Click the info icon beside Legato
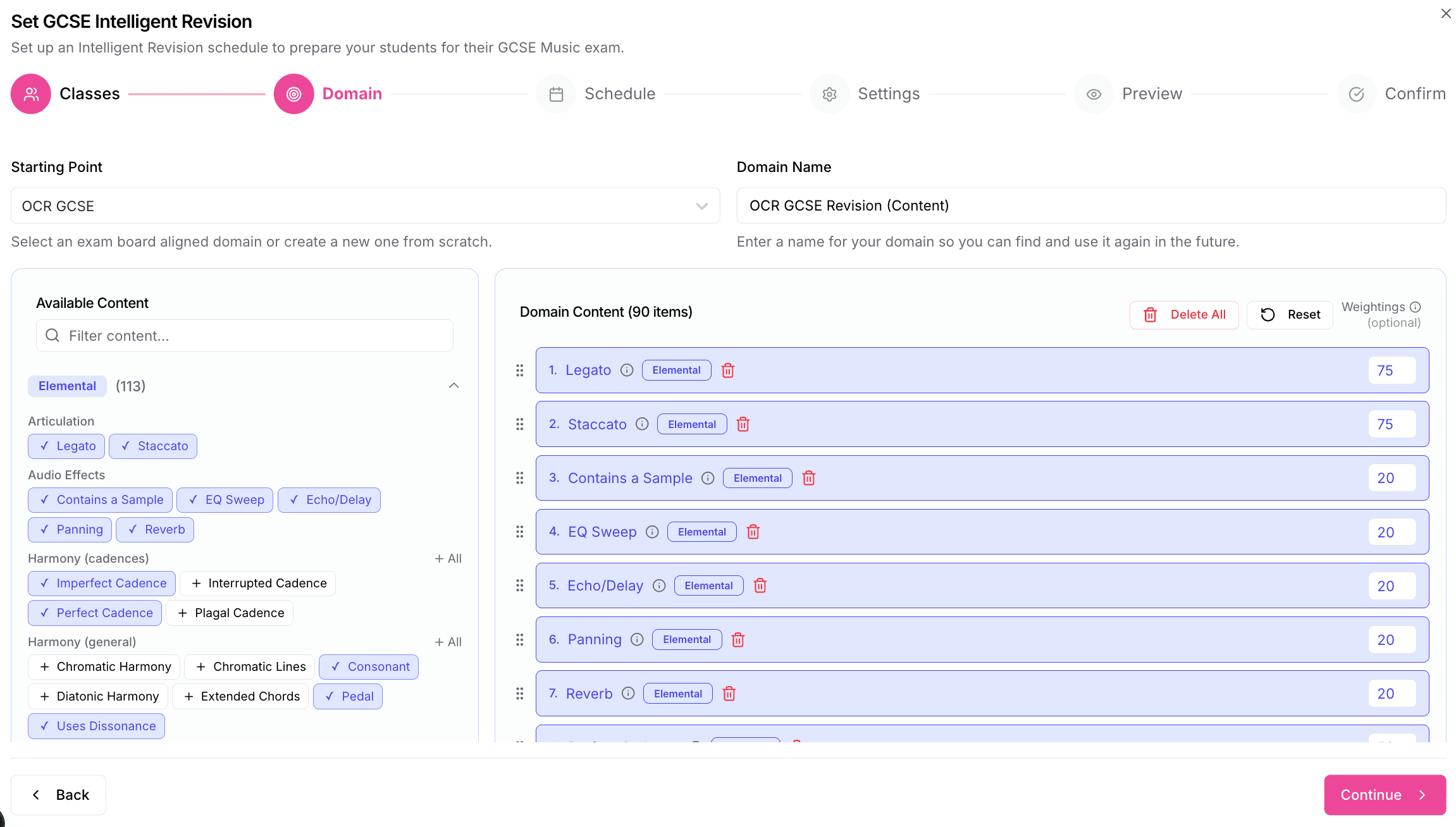 [x=627, y=370]
